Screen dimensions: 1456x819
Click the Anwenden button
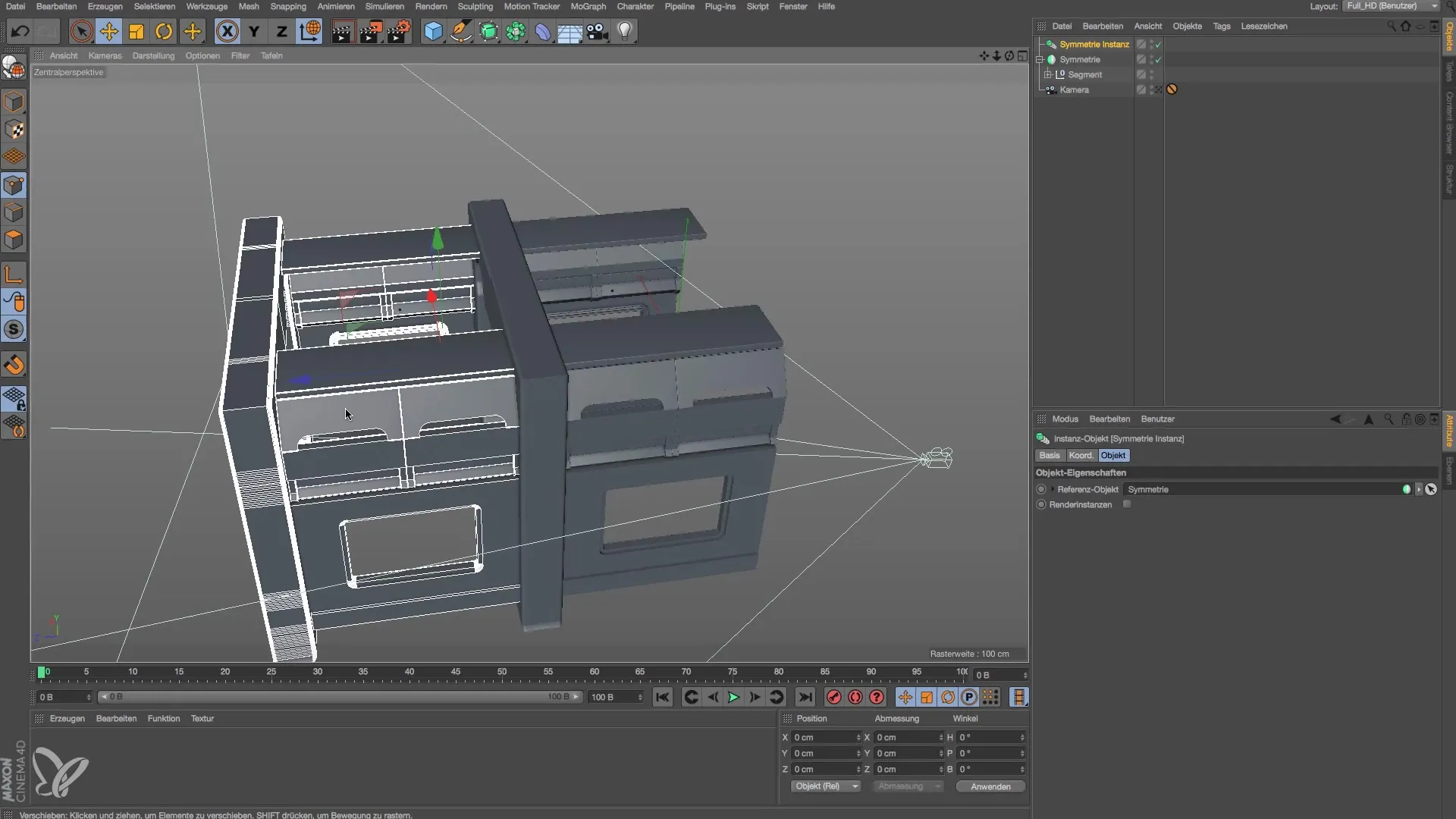tap(990, 786)
